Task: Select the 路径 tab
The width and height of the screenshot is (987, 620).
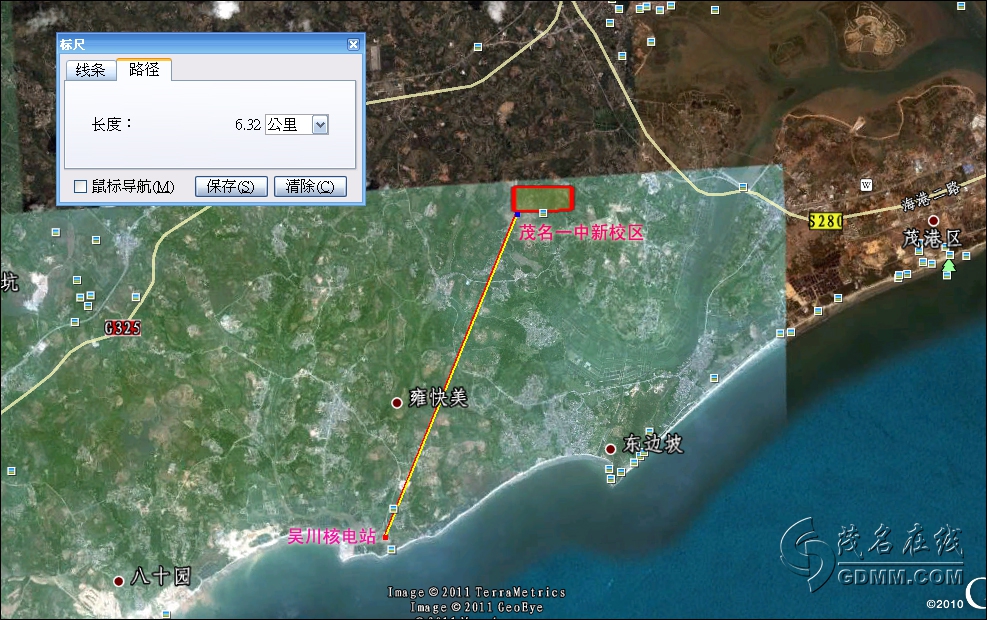Action: point(144,70)
